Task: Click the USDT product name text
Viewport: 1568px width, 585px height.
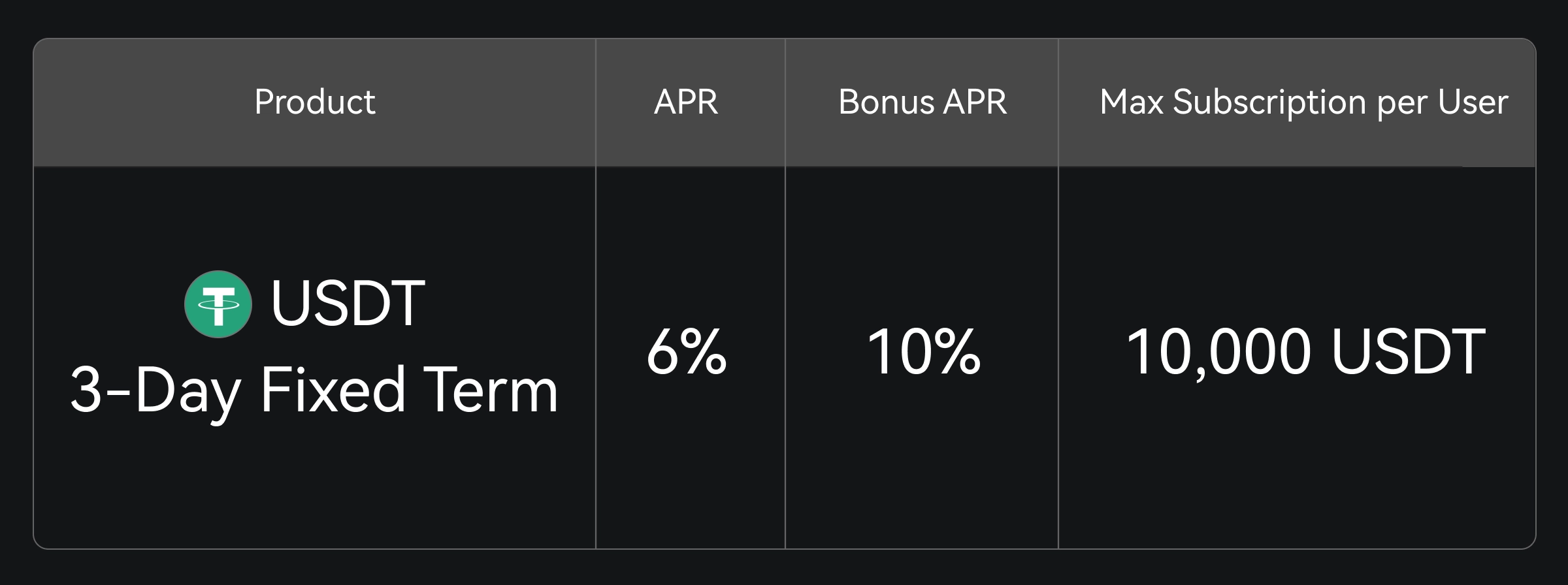Action: click(348, 303)
